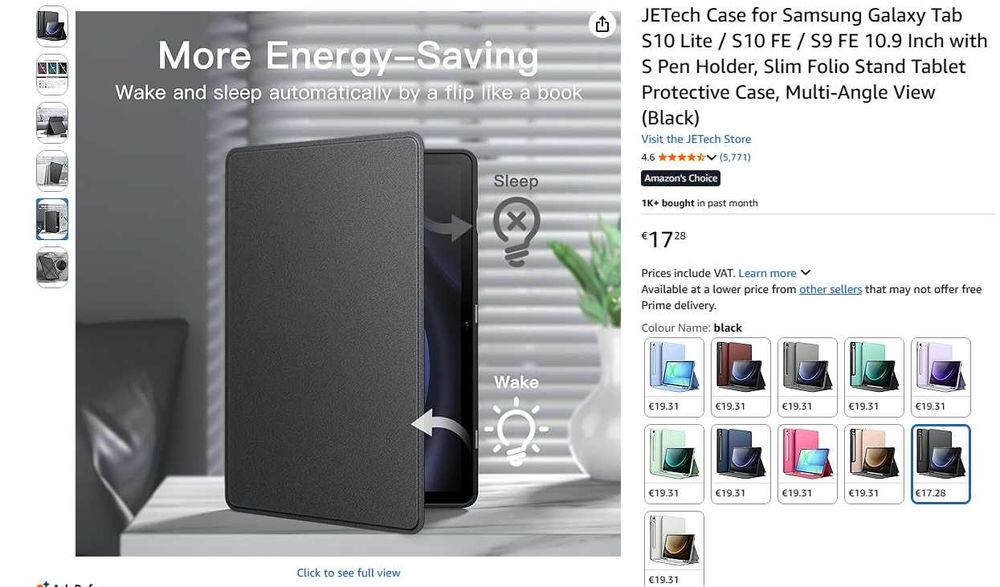The image size is (1000, 587).
Task: View the colour options thumbnail image
Action: [52, 75]
